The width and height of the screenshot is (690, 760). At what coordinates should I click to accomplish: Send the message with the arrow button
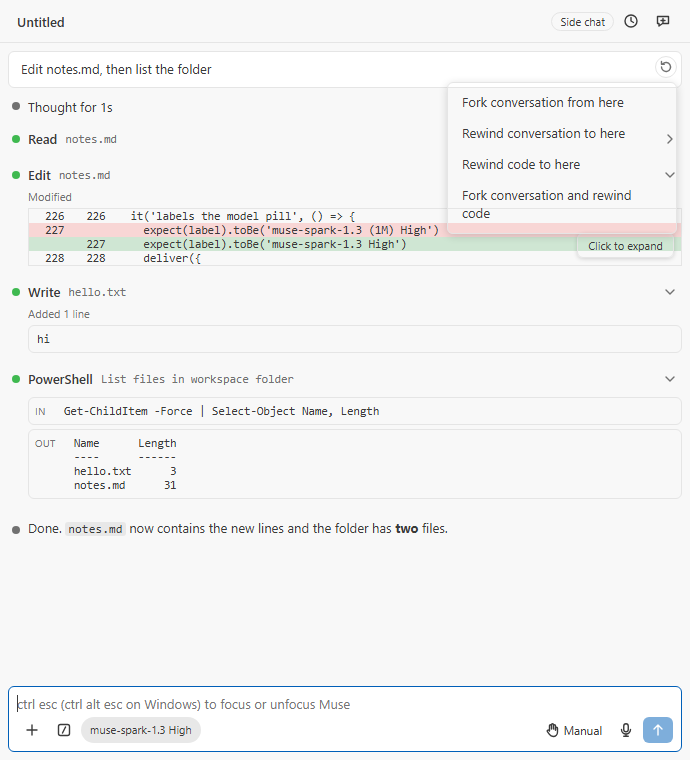[x=658, y=730]
